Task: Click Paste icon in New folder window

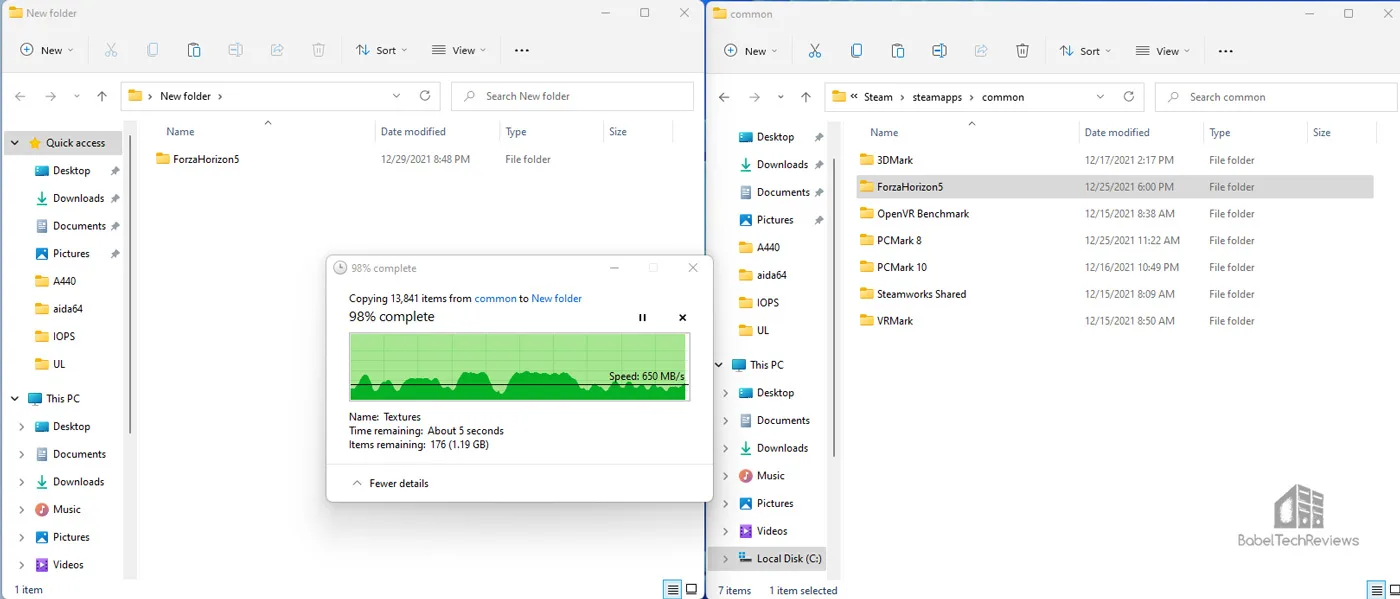Action: click(194, 50)
